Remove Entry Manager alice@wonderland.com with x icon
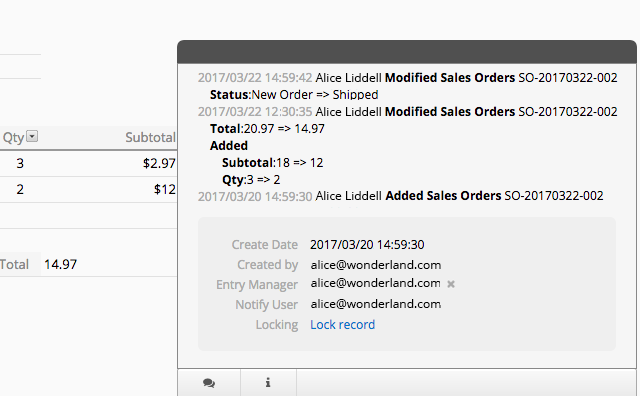Image resolution: width=640 pixels, height=401 pixels. [x=451, y=284]
